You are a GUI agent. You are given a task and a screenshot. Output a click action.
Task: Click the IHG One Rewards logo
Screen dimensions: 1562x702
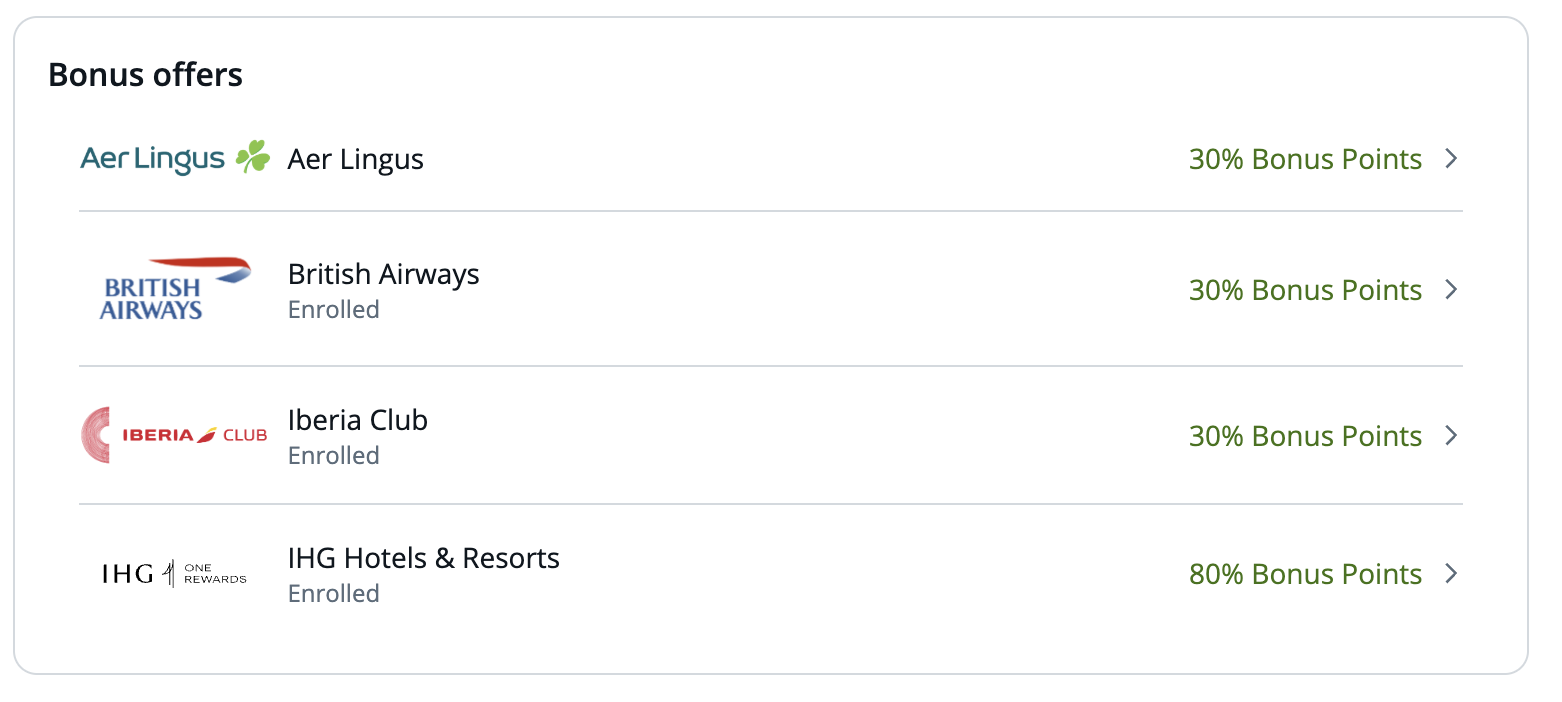coord(175,574)
